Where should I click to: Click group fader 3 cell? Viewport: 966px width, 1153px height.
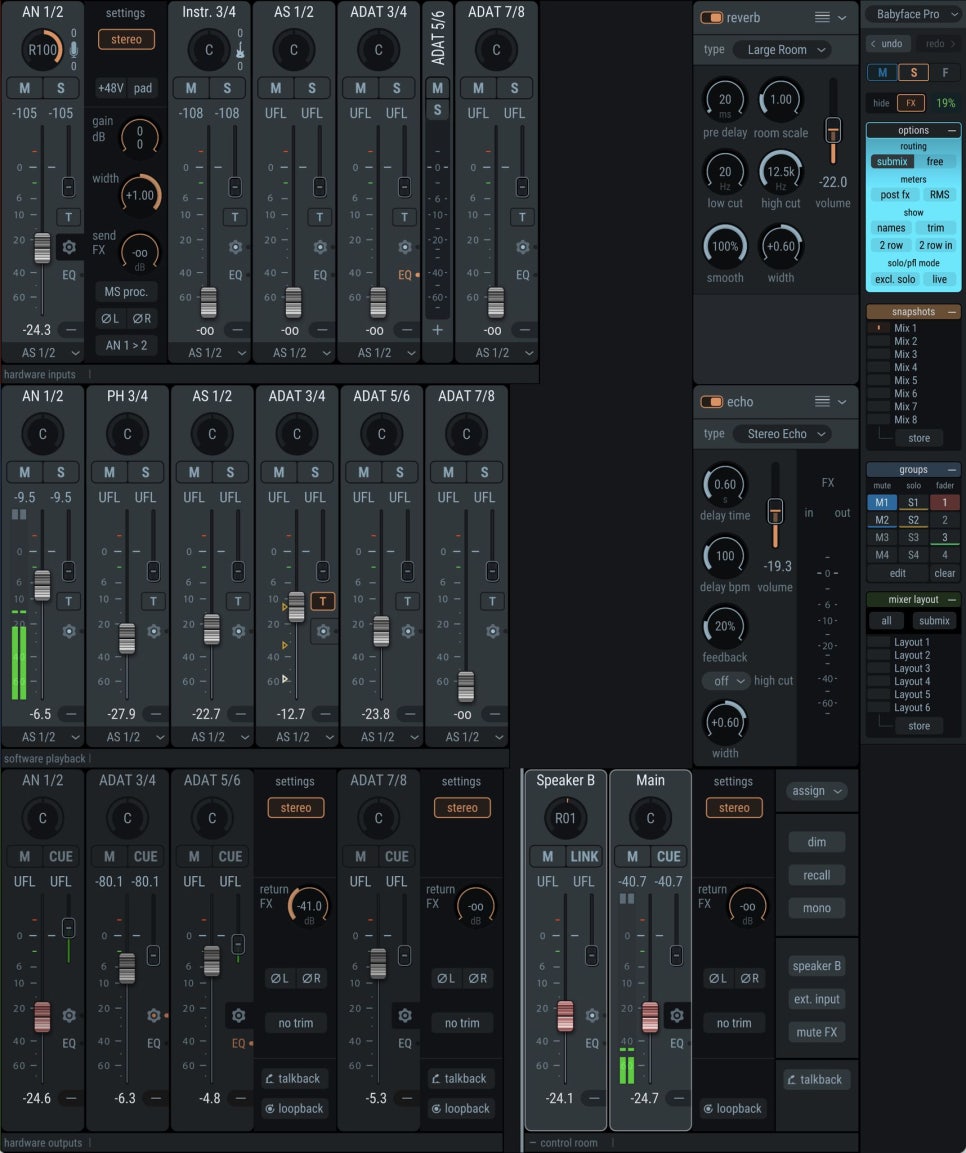pyautogui.click(x=945, y=538)
